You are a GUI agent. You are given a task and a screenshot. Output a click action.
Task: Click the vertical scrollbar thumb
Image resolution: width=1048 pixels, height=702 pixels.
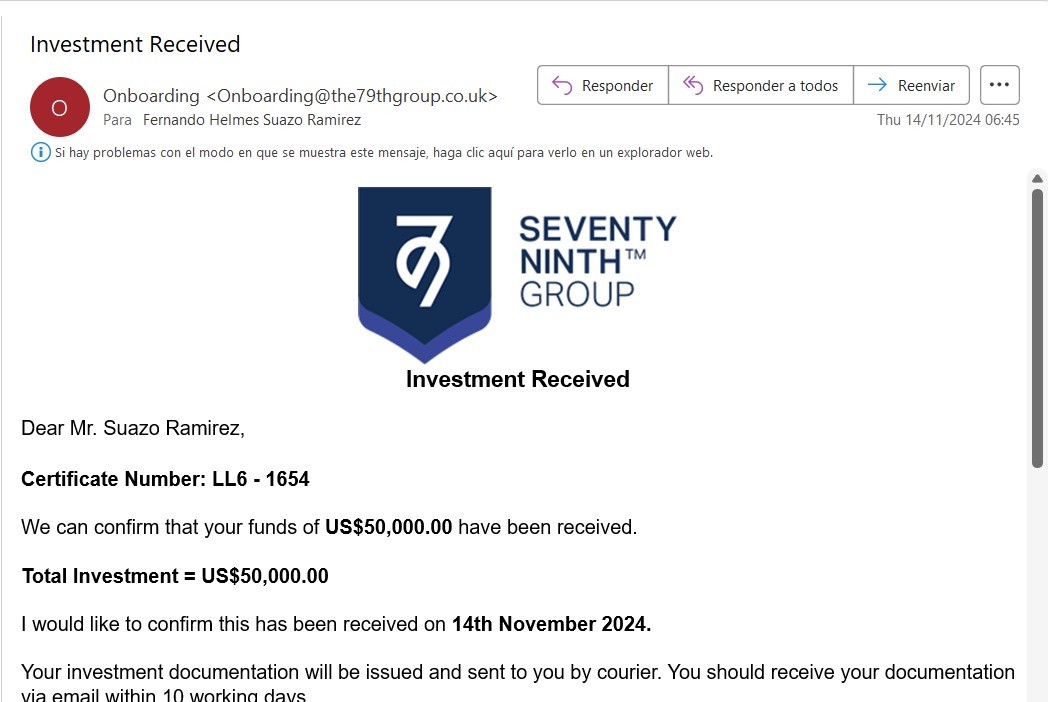tap(1037, 325)
